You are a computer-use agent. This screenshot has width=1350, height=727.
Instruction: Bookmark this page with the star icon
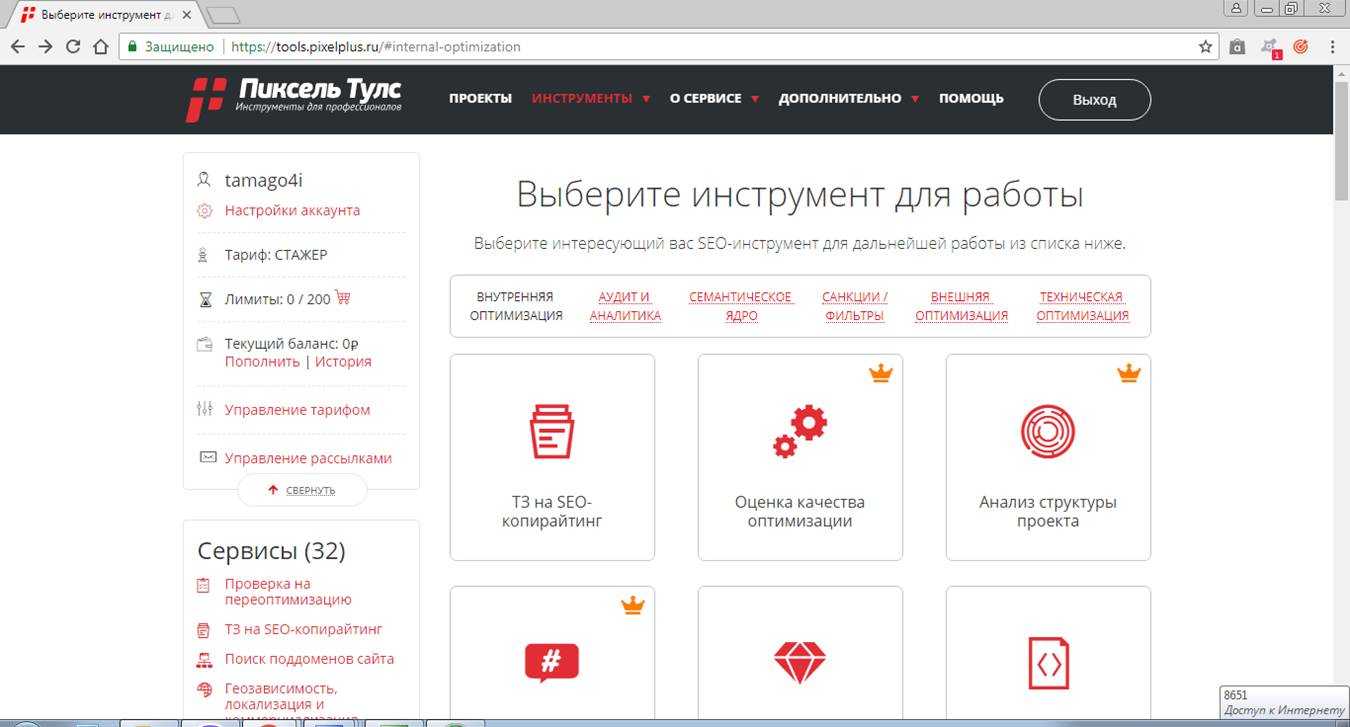[x=1205, y=46]
